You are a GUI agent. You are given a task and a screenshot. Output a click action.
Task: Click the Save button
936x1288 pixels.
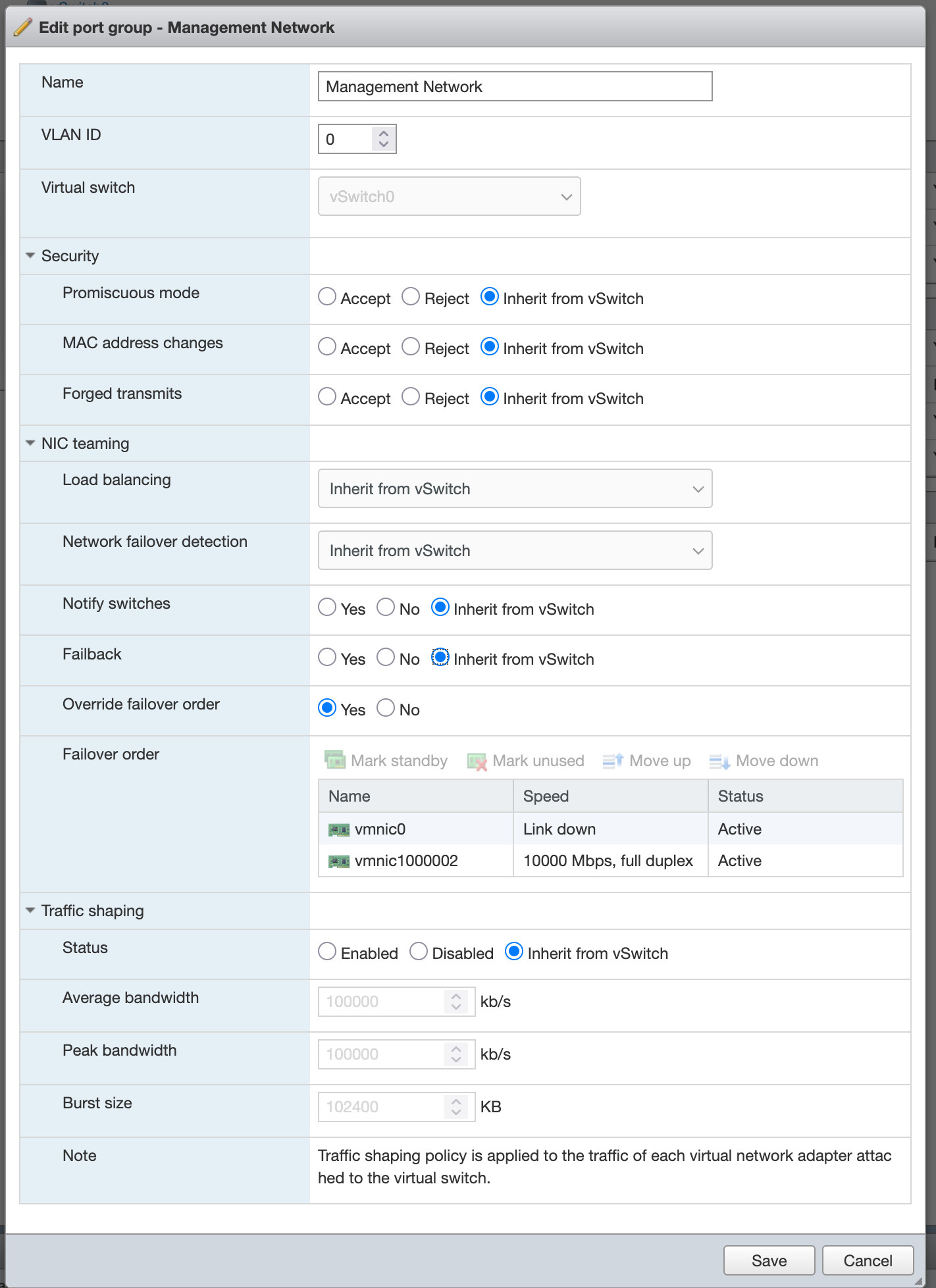tap(769, 1260)
